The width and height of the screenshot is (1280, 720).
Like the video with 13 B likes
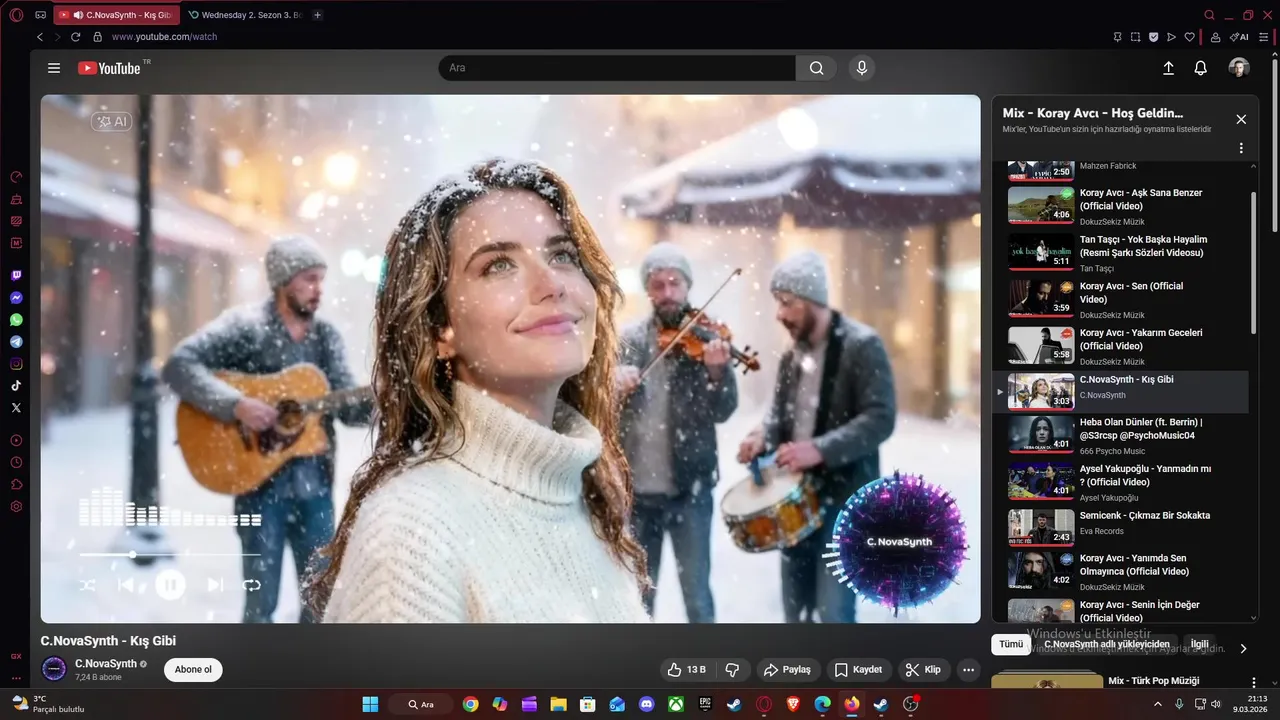point(686,670)
